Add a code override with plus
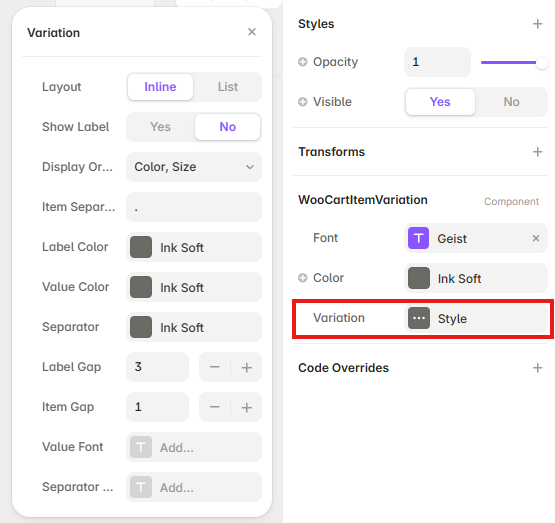This screenshot has height=523, width=555. click(537, 368)
